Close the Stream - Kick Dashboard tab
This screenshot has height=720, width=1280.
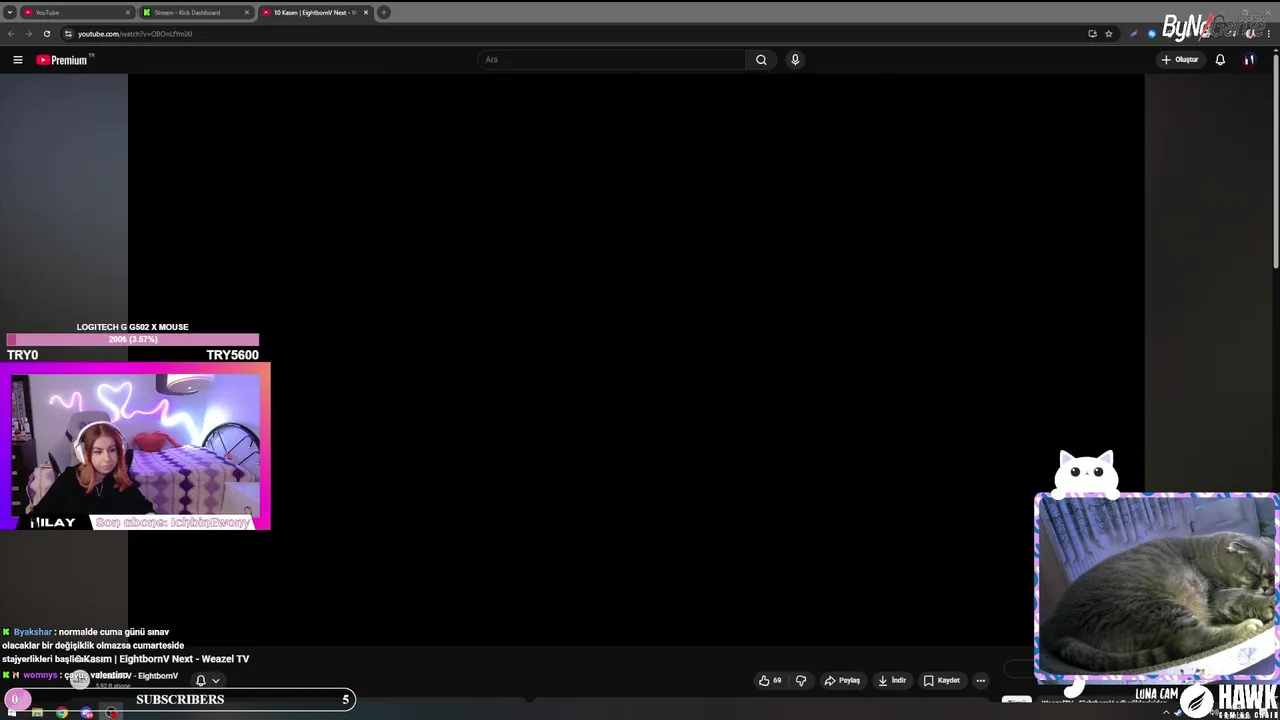tap(247, 12)
